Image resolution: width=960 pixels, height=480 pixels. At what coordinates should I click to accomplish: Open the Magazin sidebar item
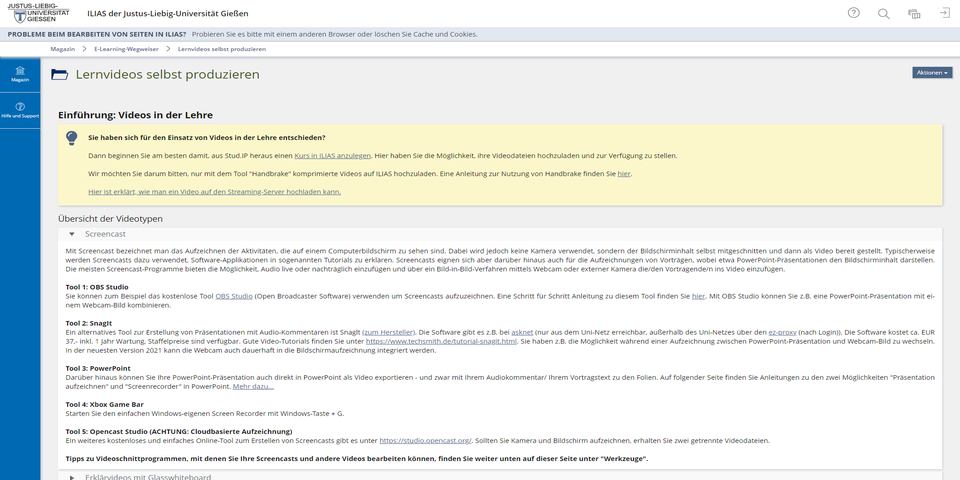tap(20, 75)
